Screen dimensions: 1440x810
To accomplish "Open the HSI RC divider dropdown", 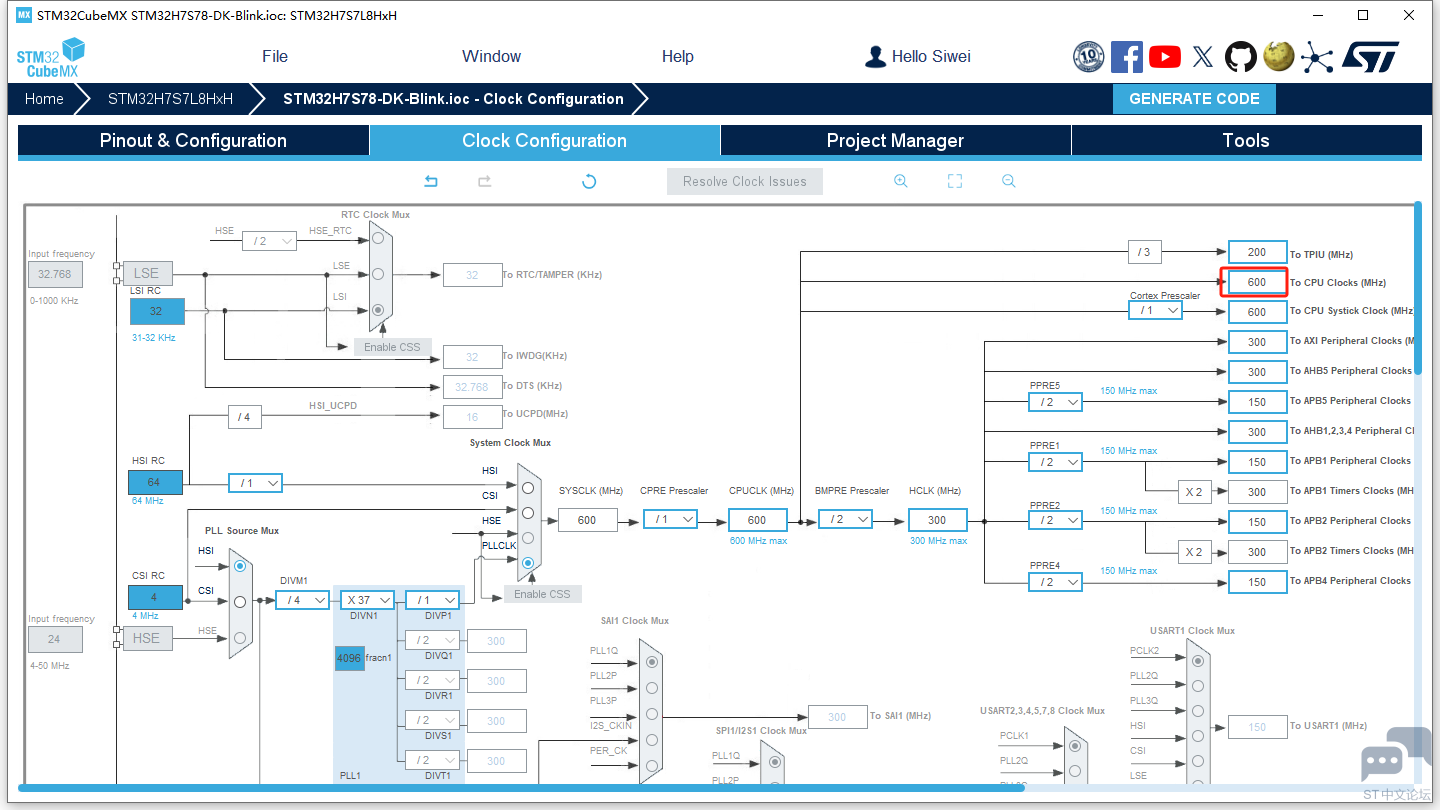I will 255,483.
